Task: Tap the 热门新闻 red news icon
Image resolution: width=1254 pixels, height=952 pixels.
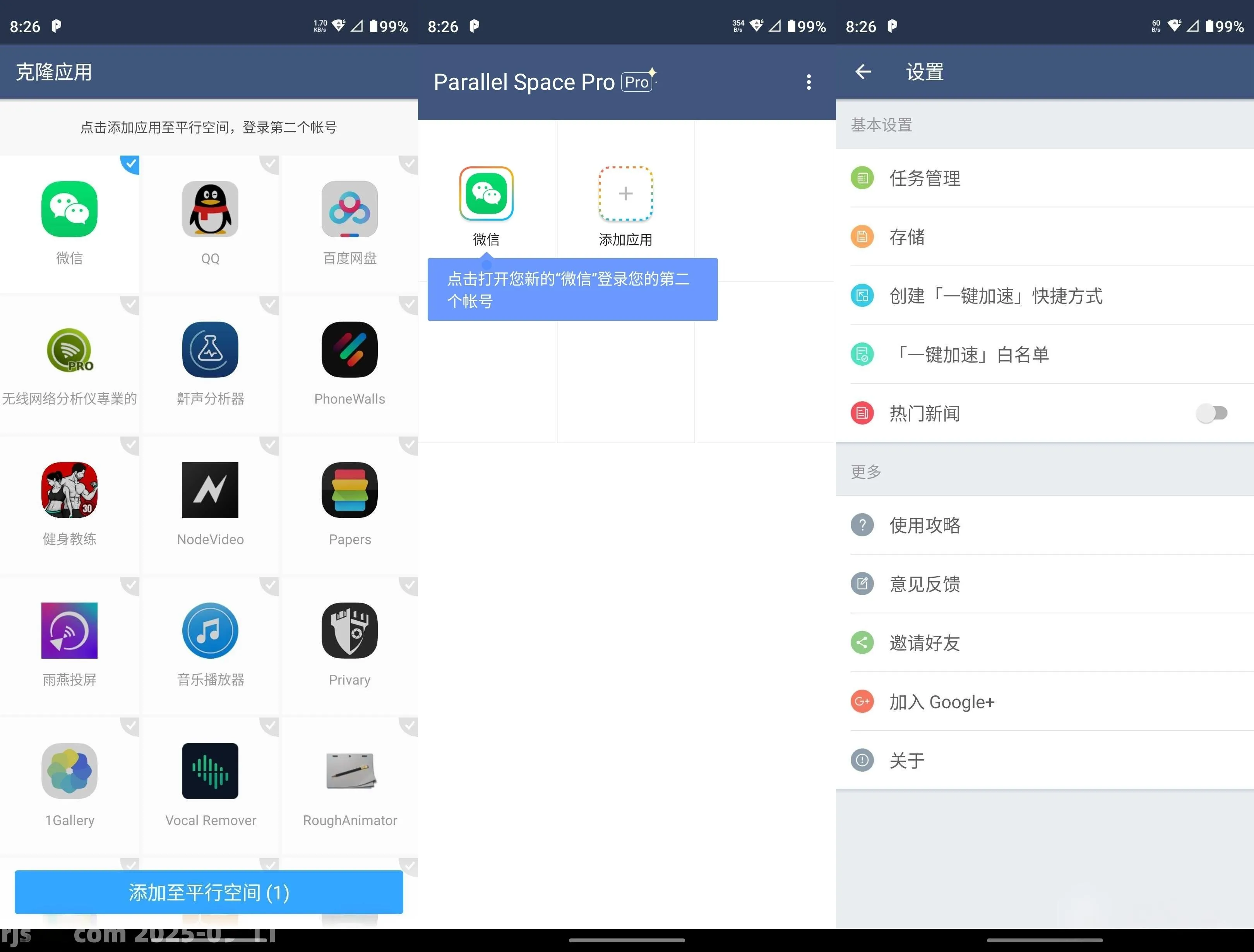Action: [x=862, y=413]
